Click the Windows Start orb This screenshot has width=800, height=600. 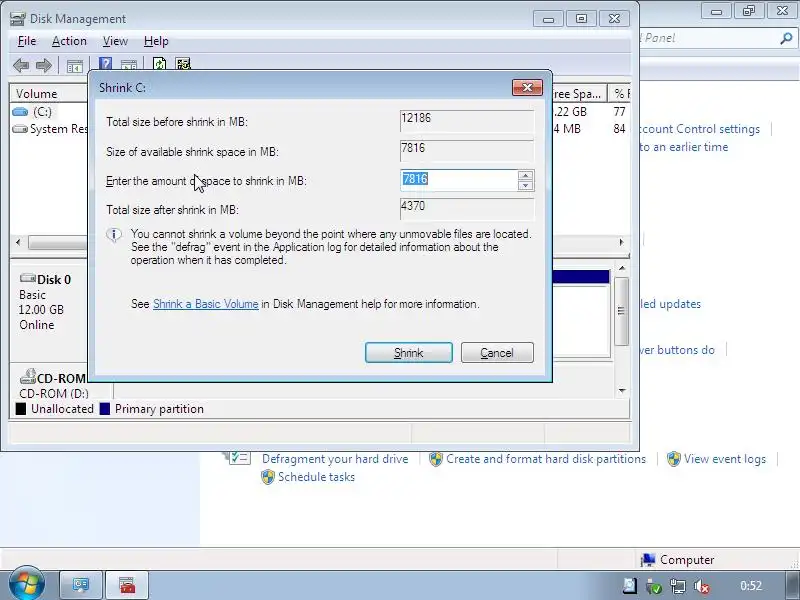[26, 584]
